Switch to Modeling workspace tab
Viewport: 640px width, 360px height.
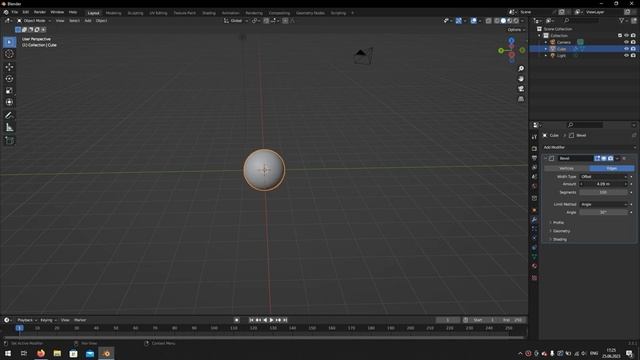click(x=113, y=13)
